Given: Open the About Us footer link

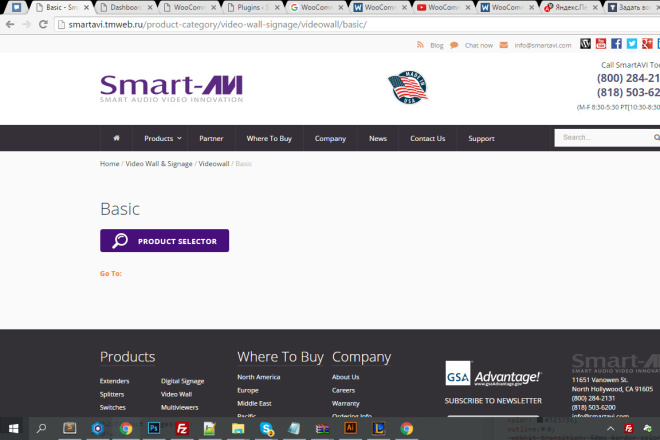Looking at the screenshot, I should click(346, 377).
